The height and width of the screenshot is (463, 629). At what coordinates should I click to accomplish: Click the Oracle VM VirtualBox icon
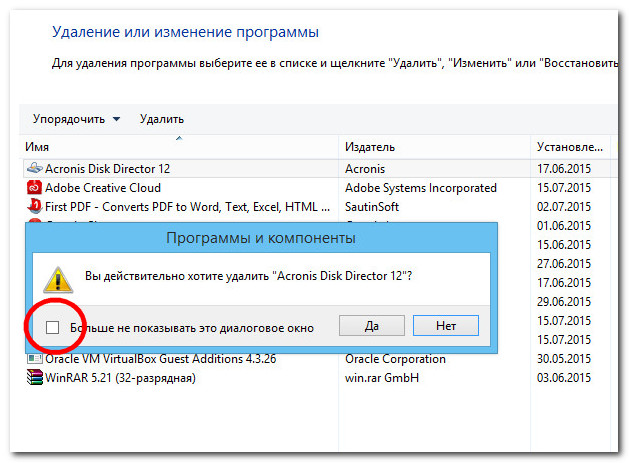pyautogui.click(x=34, y=358)
